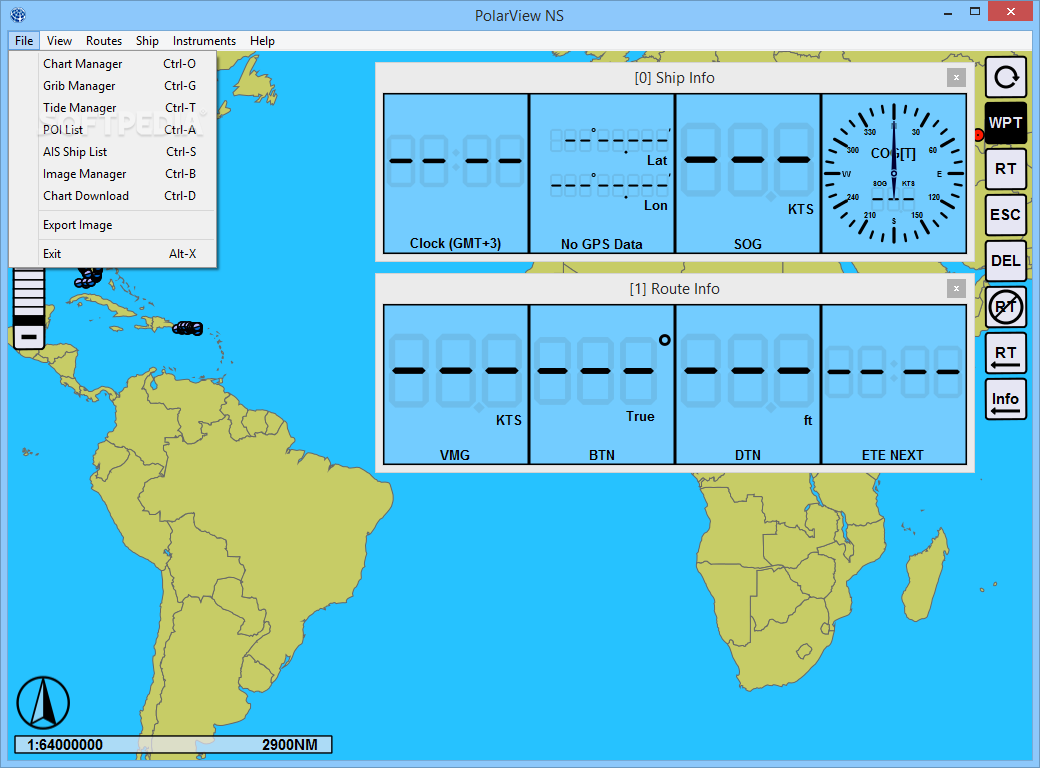Click the ETE NEXT instrument
The height and width of the screenshot is (768, 1040).
tap(893, 384)
